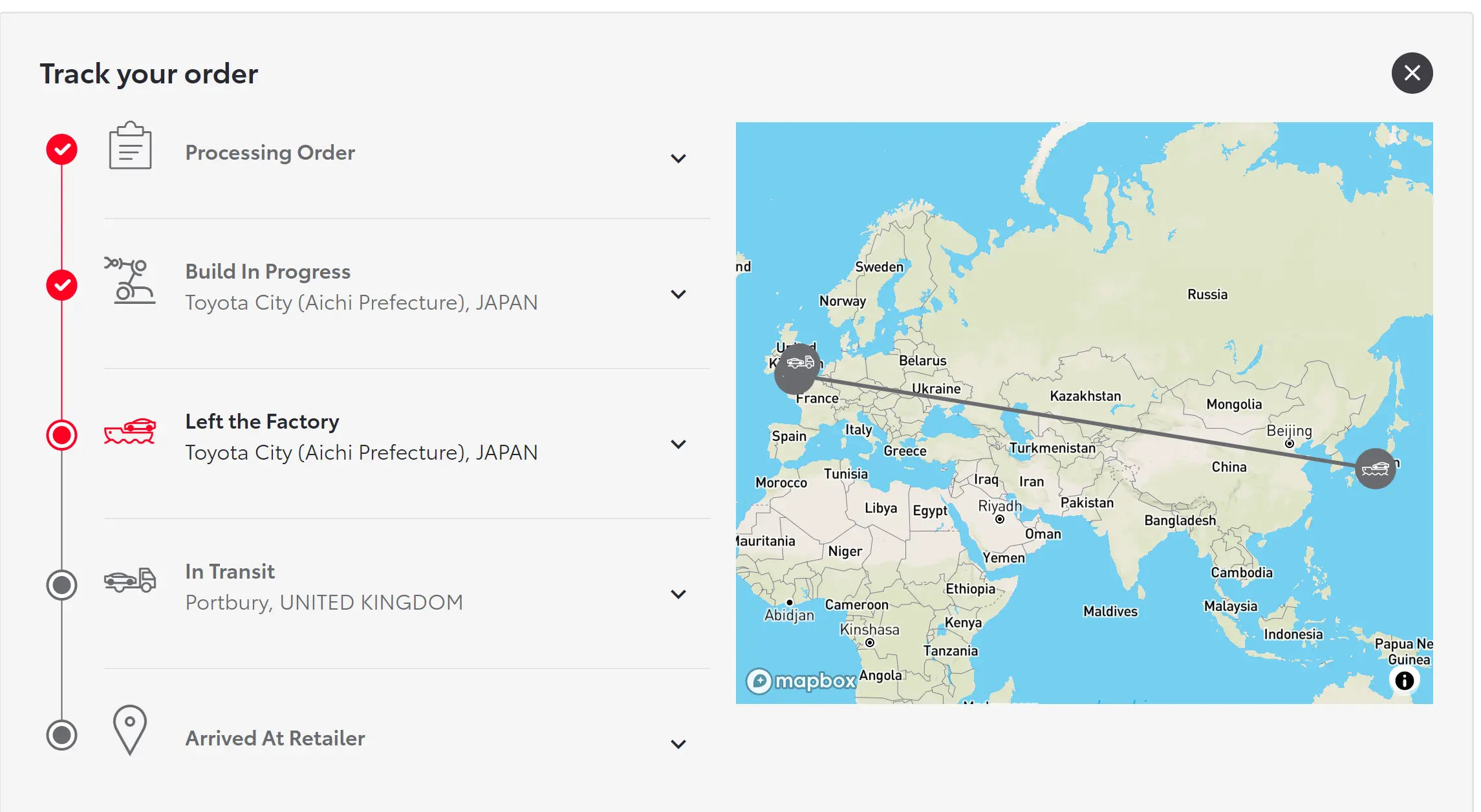
Task: Click the Processing Order heading
Action: pos(270,153)
